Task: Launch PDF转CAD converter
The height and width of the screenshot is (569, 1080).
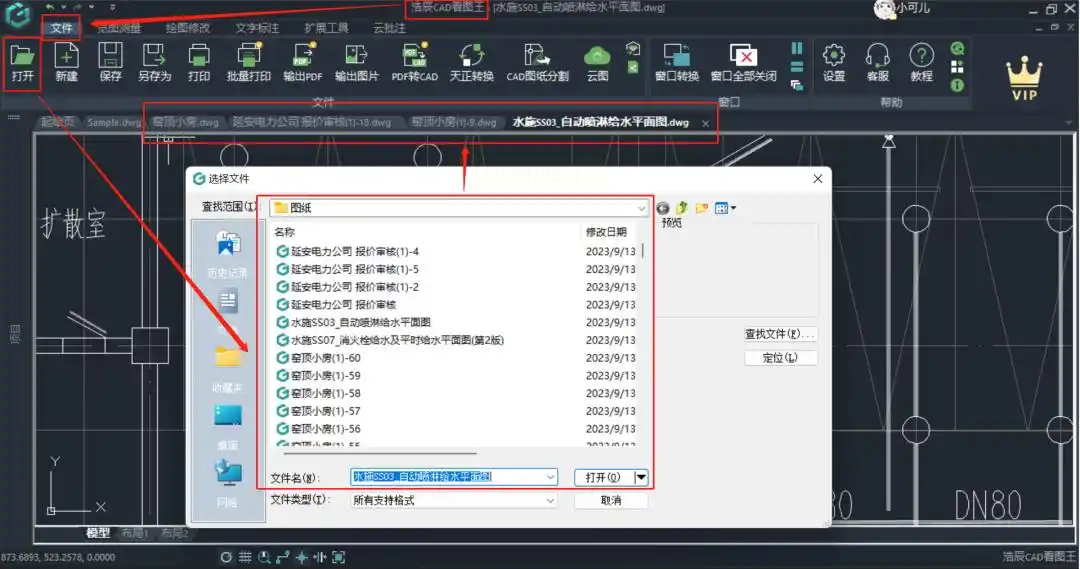Action: pyautogui.click(x=415, y=63)
